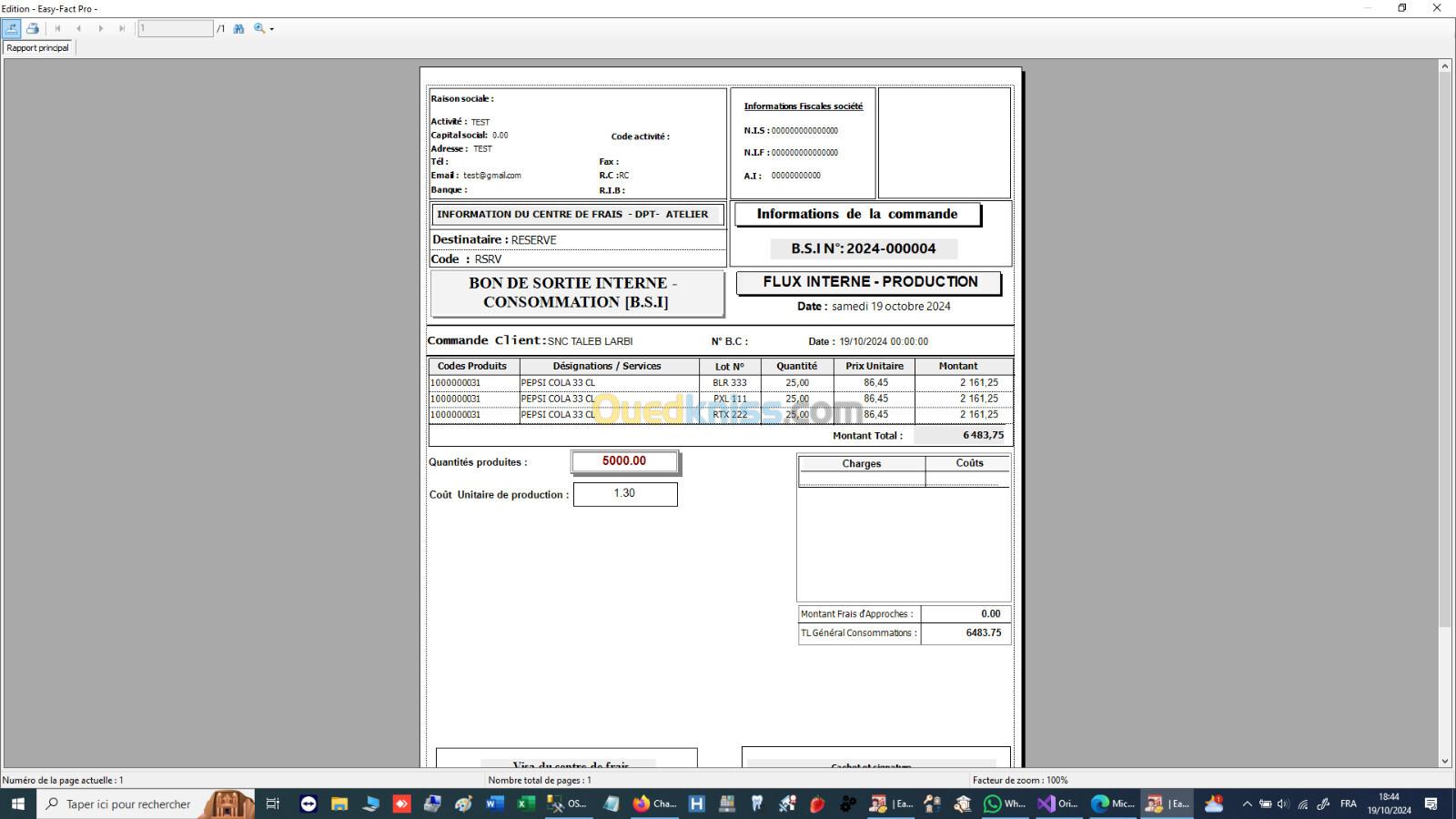Show hidden system tray icons
This screenshot has width=1456, height=819.
(x=1247, y=804)
